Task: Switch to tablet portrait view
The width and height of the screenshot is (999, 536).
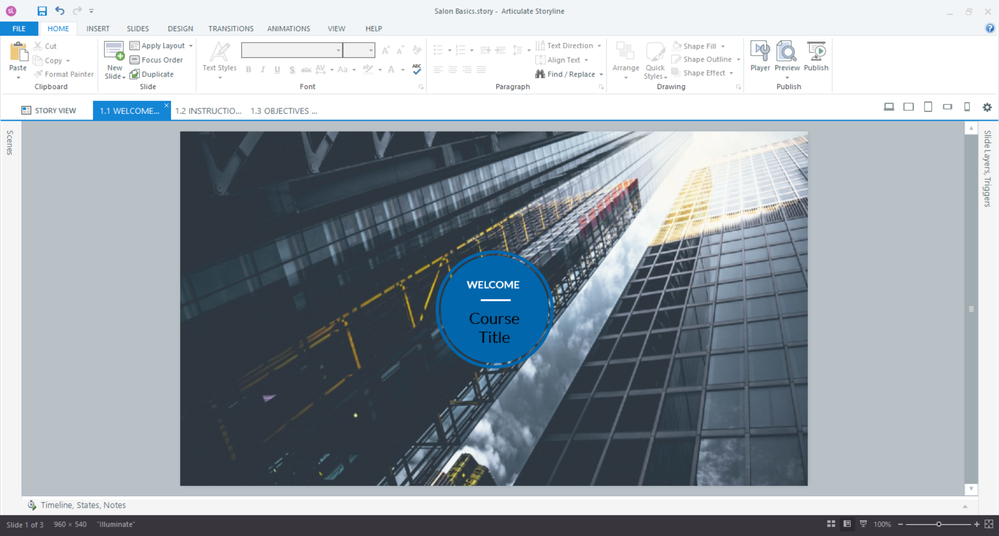Action: (928, 107)
